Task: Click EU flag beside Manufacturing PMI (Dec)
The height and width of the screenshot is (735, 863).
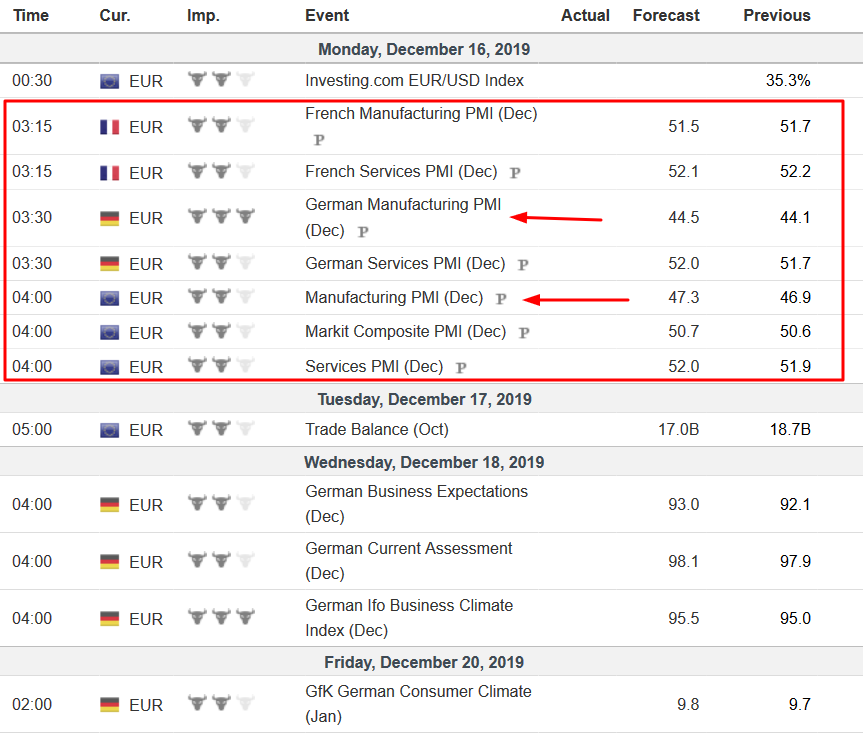Action: pyautogui.click(x=110, y=298)
